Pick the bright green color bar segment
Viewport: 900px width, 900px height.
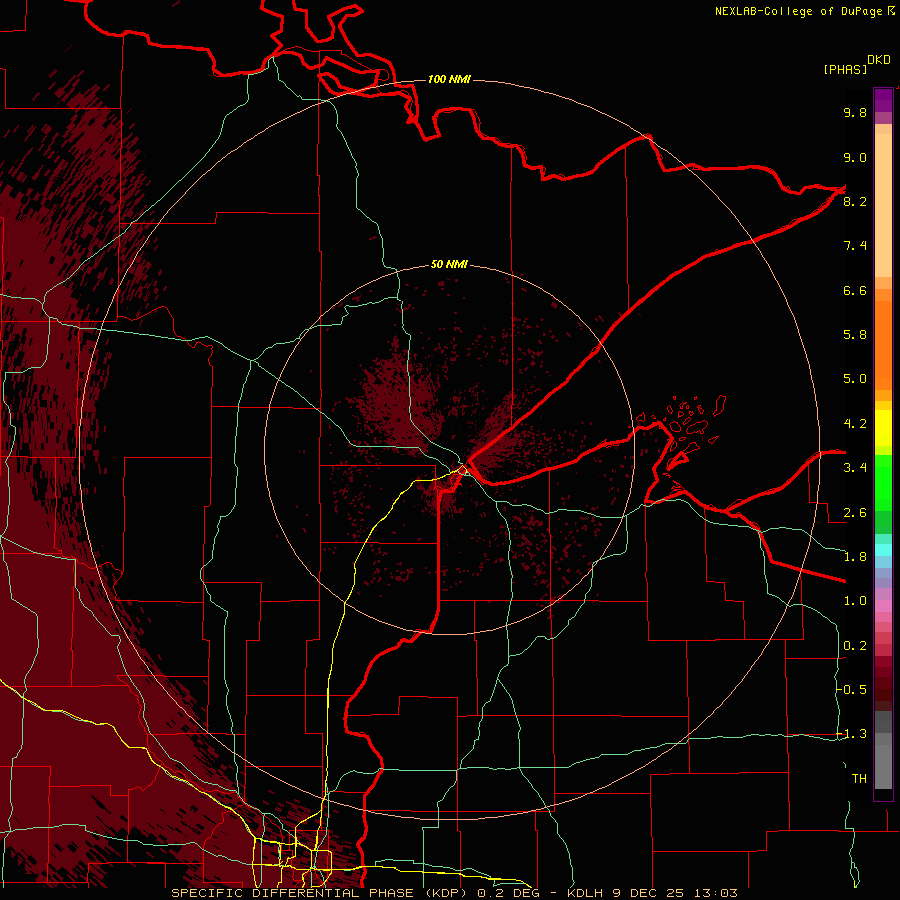tap(883, 482)
